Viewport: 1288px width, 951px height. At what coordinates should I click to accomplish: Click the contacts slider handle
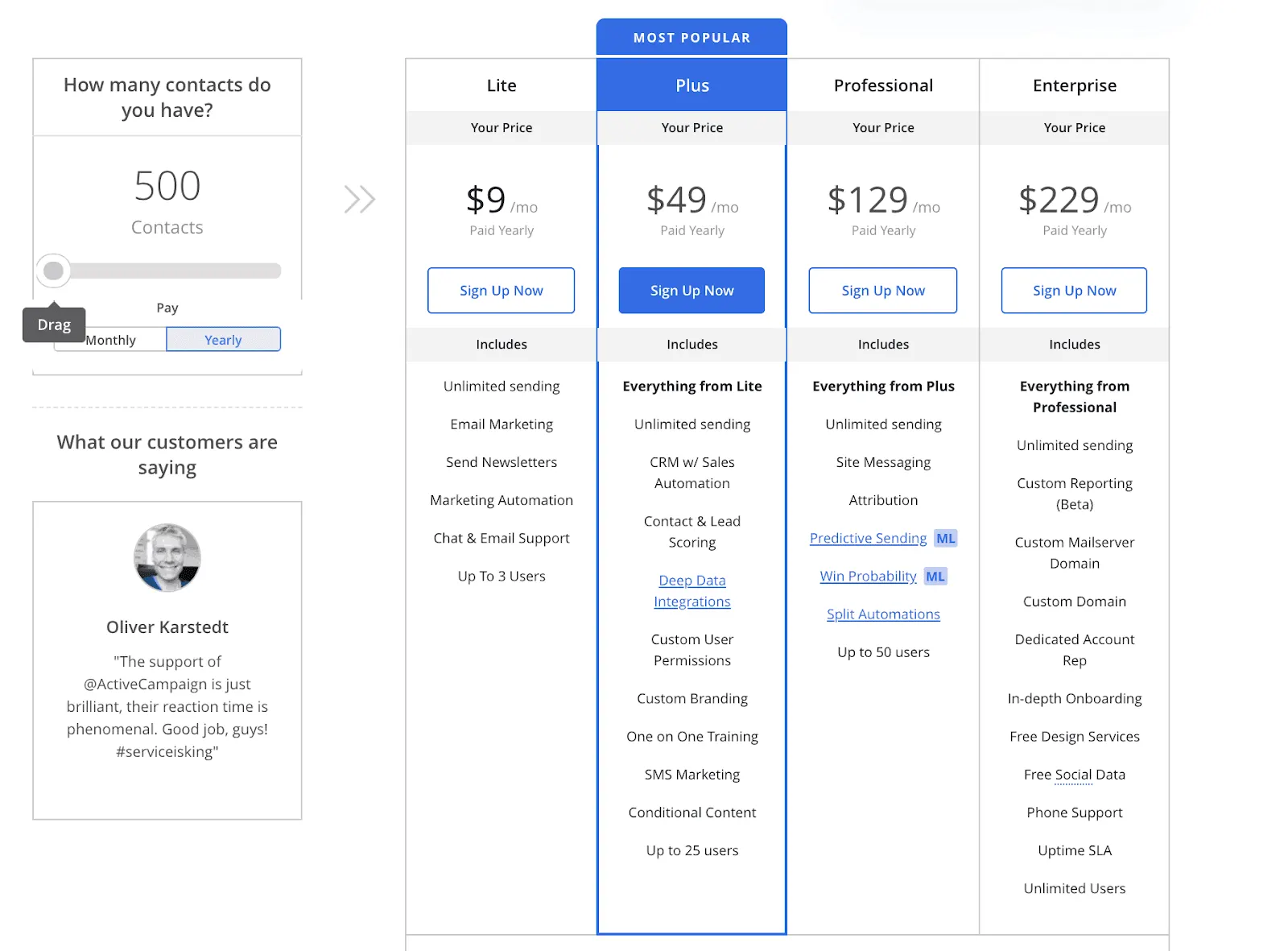pyautogui.click(x=54, y=271)
